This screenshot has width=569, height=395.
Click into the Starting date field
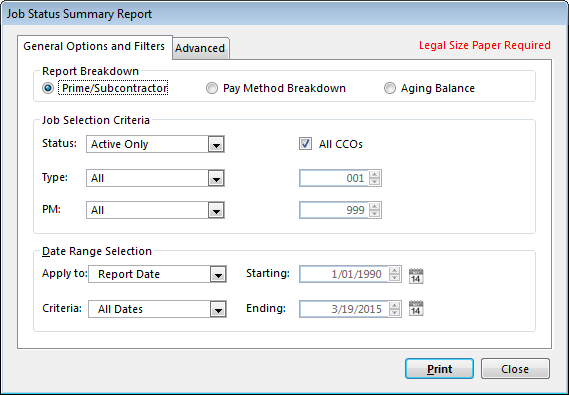[x=344, y=274]
